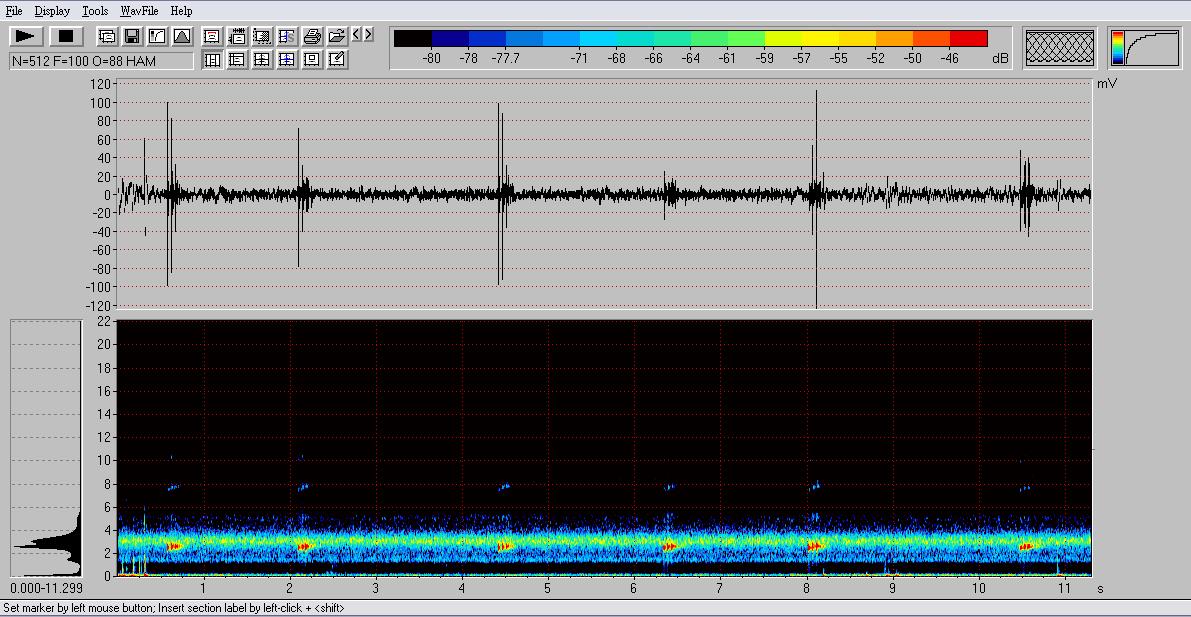Click the curve settings icon beside save
The width and height of the screenshot is (1191, 617).
157,37
